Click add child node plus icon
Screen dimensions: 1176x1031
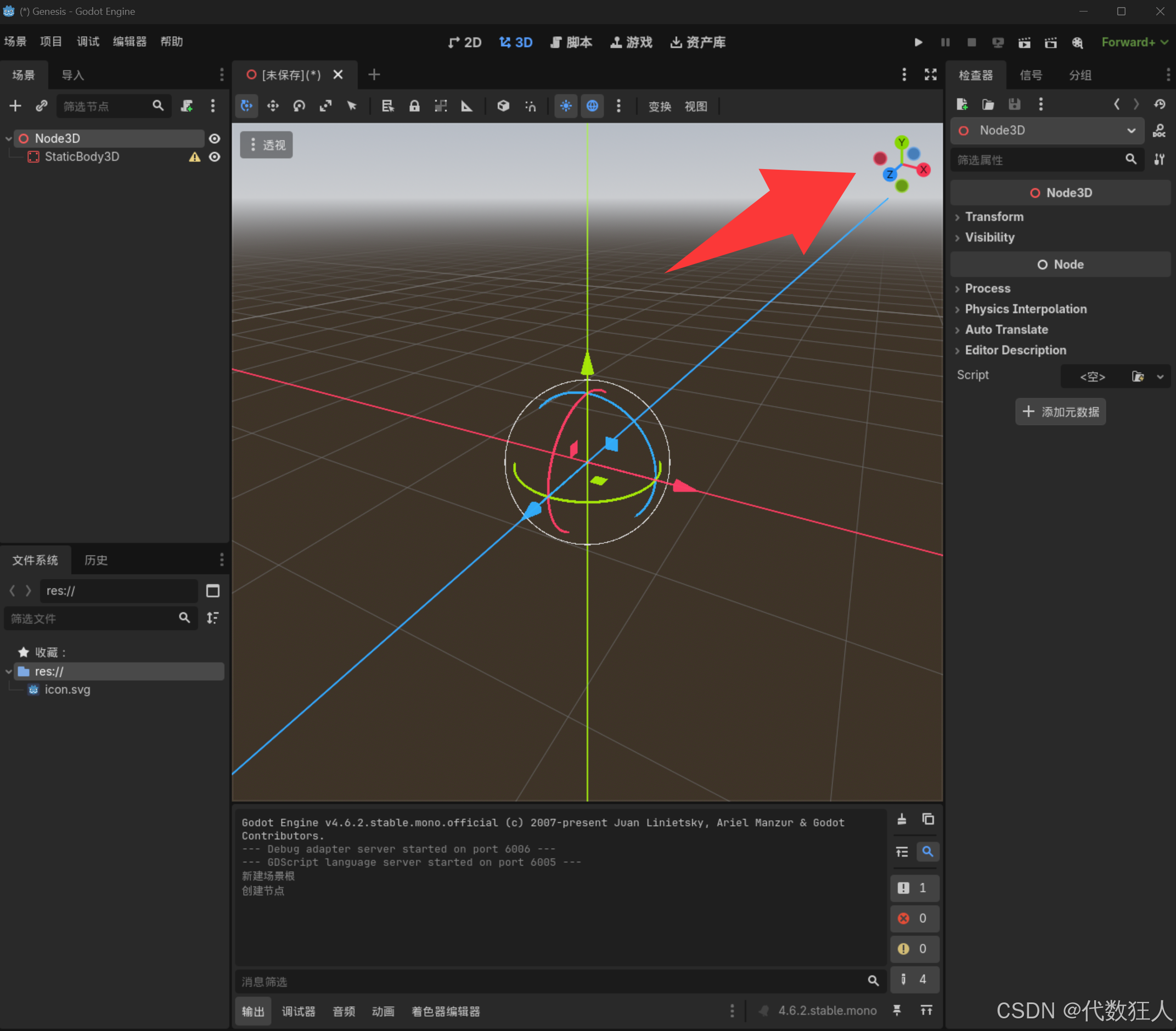[x=15, y=106]
